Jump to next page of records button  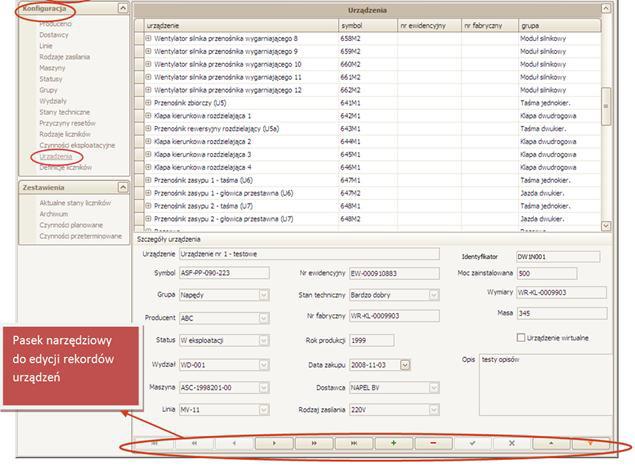[313, 443]
